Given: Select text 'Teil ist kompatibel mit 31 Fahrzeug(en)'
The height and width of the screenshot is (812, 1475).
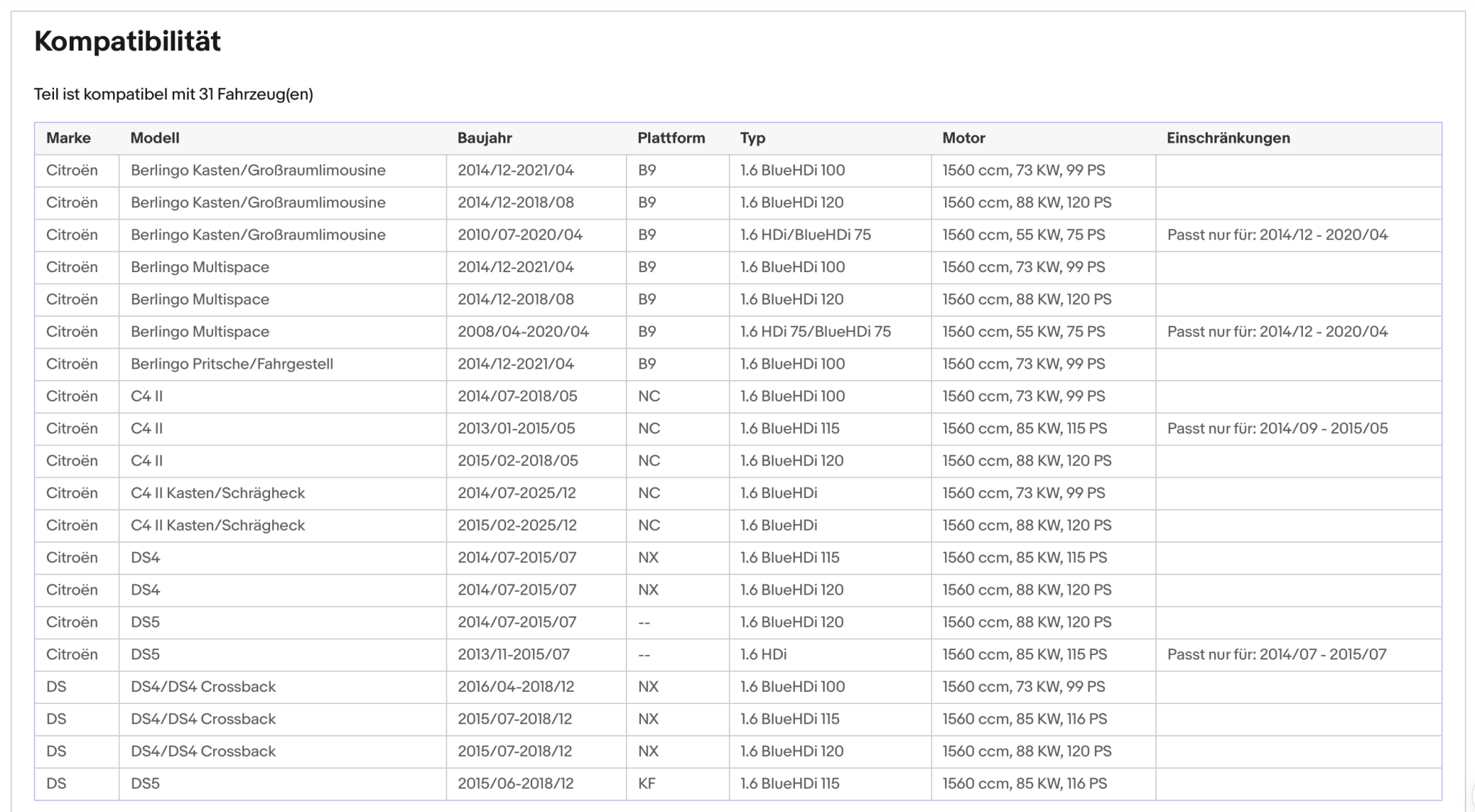Looking at the screenshot, I should click(x=174, y=94).
